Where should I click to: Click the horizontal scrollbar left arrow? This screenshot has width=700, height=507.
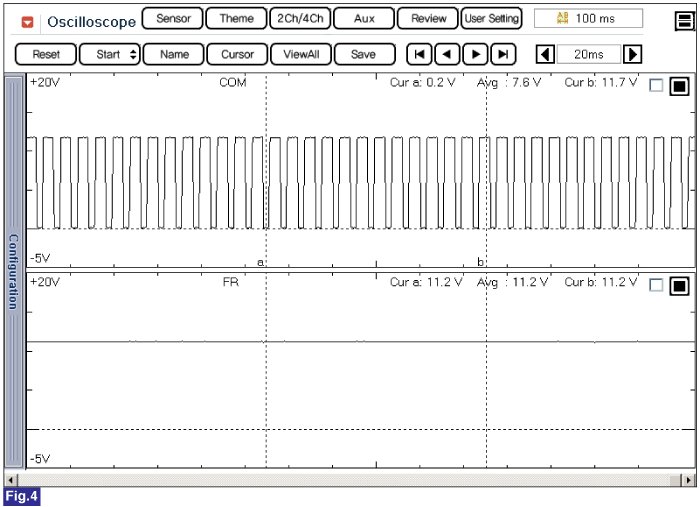coord(11,480)
